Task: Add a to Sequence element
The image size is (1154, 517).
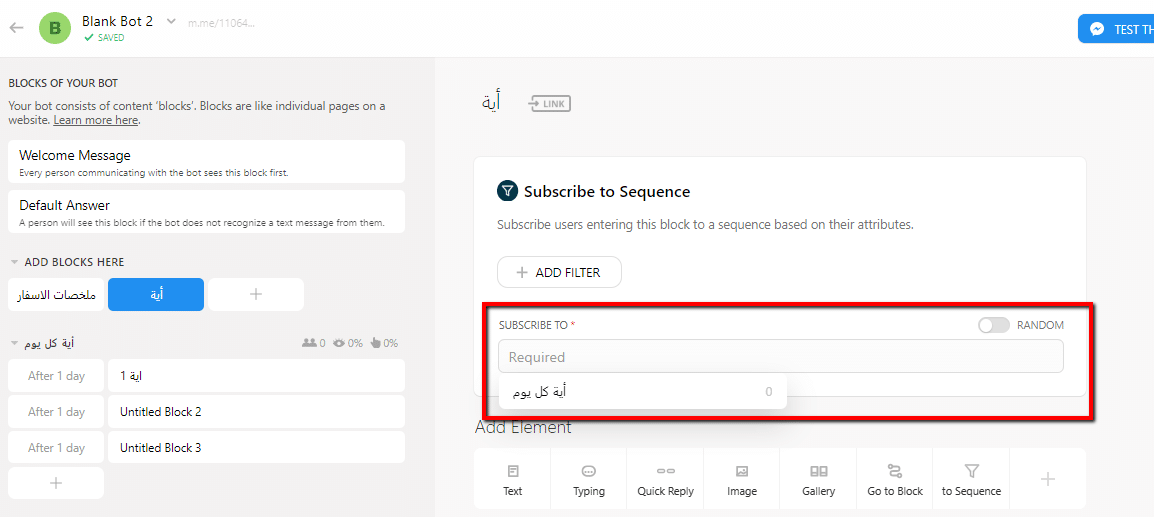Action: 971,479
